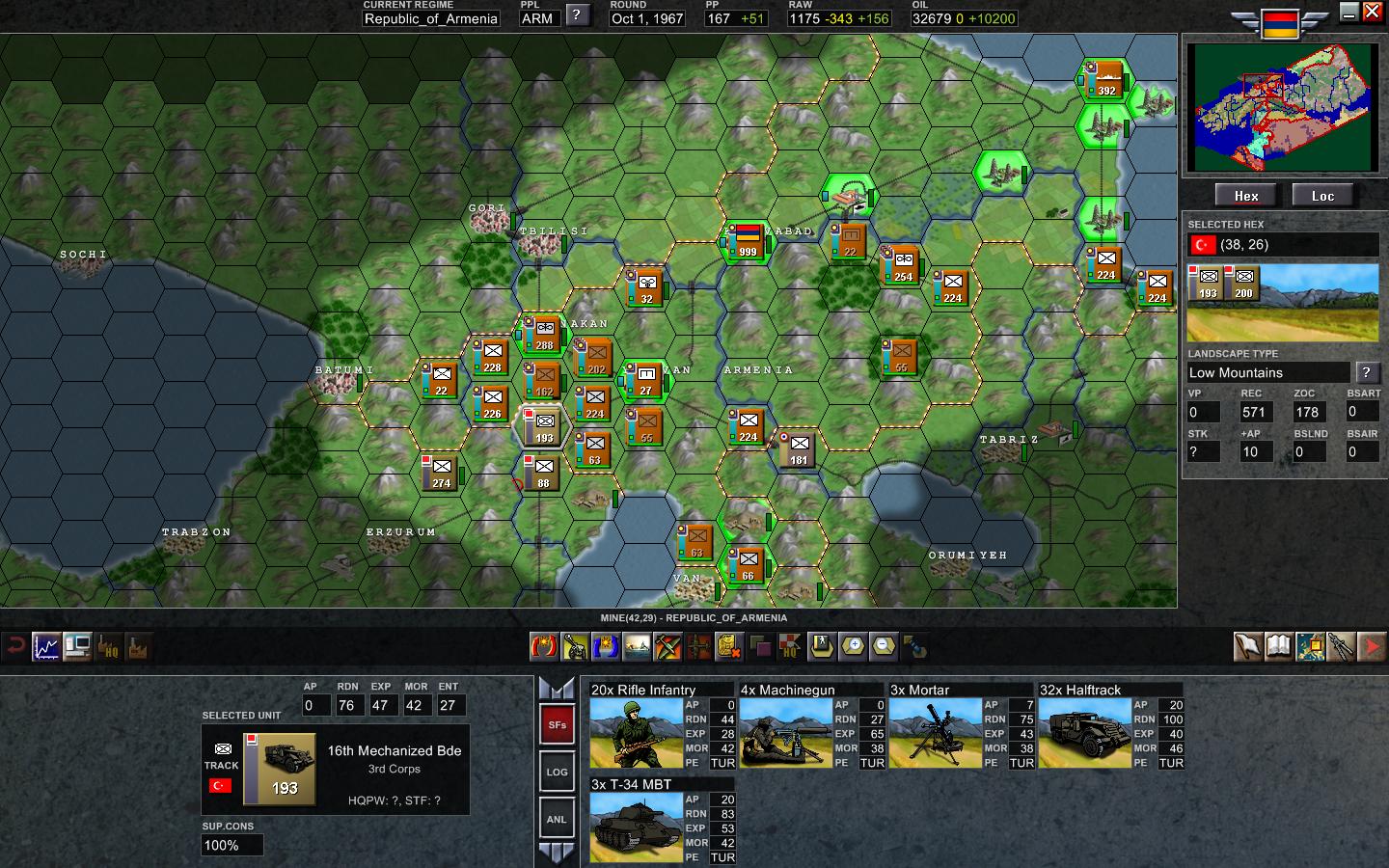Click the minimap overview
The height and width of the screenshot is (868, 1389).
(1282, 107)
